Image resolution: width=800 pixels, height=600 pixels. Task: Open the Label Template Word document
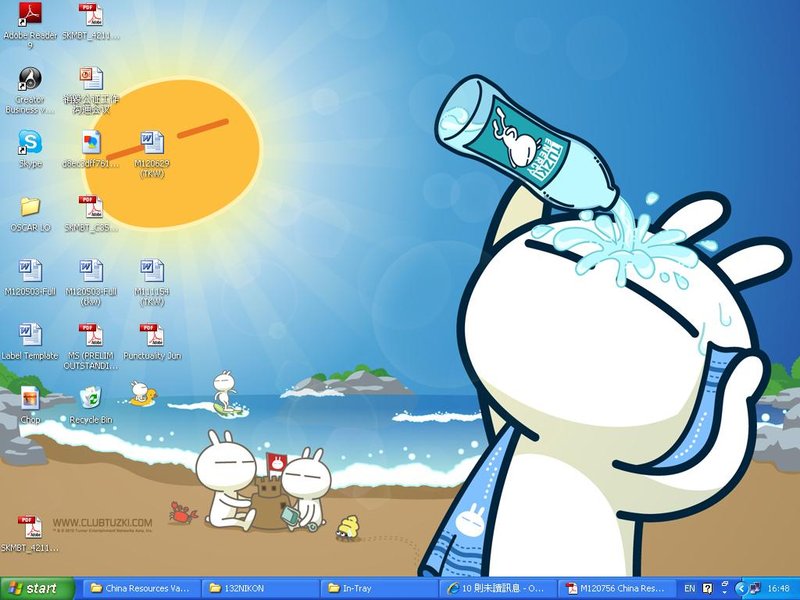[x=30, y=342]
